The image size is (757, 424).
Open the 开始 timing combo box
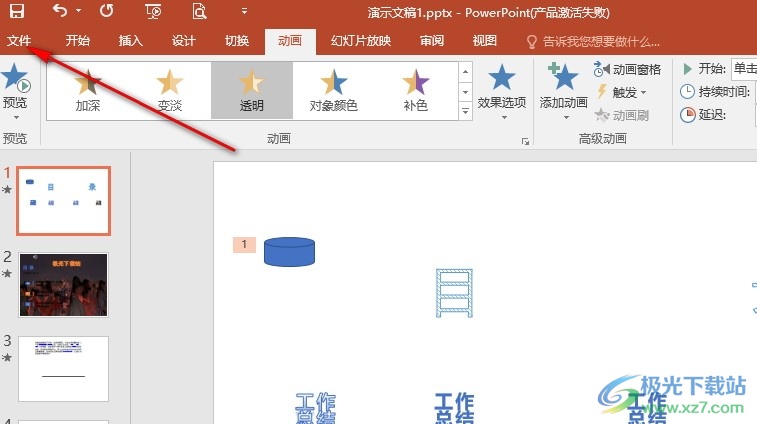click(744, 69)
